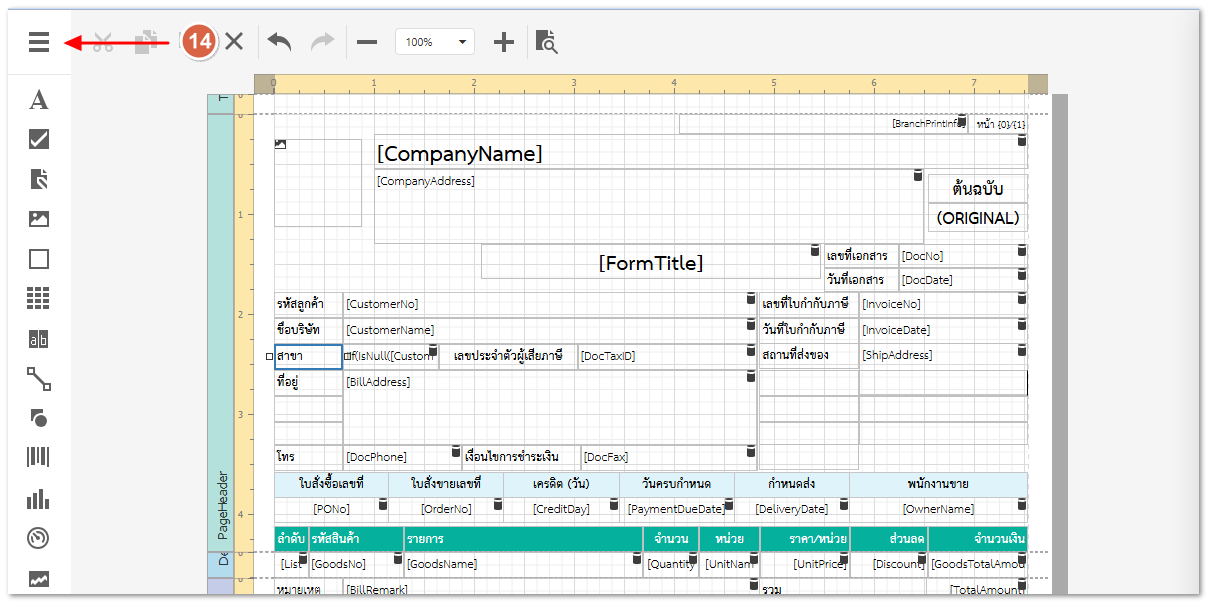Viewport: 1207px width, 602px height.
Task: Select the PageHeader band label
Action: click(223, 505)
